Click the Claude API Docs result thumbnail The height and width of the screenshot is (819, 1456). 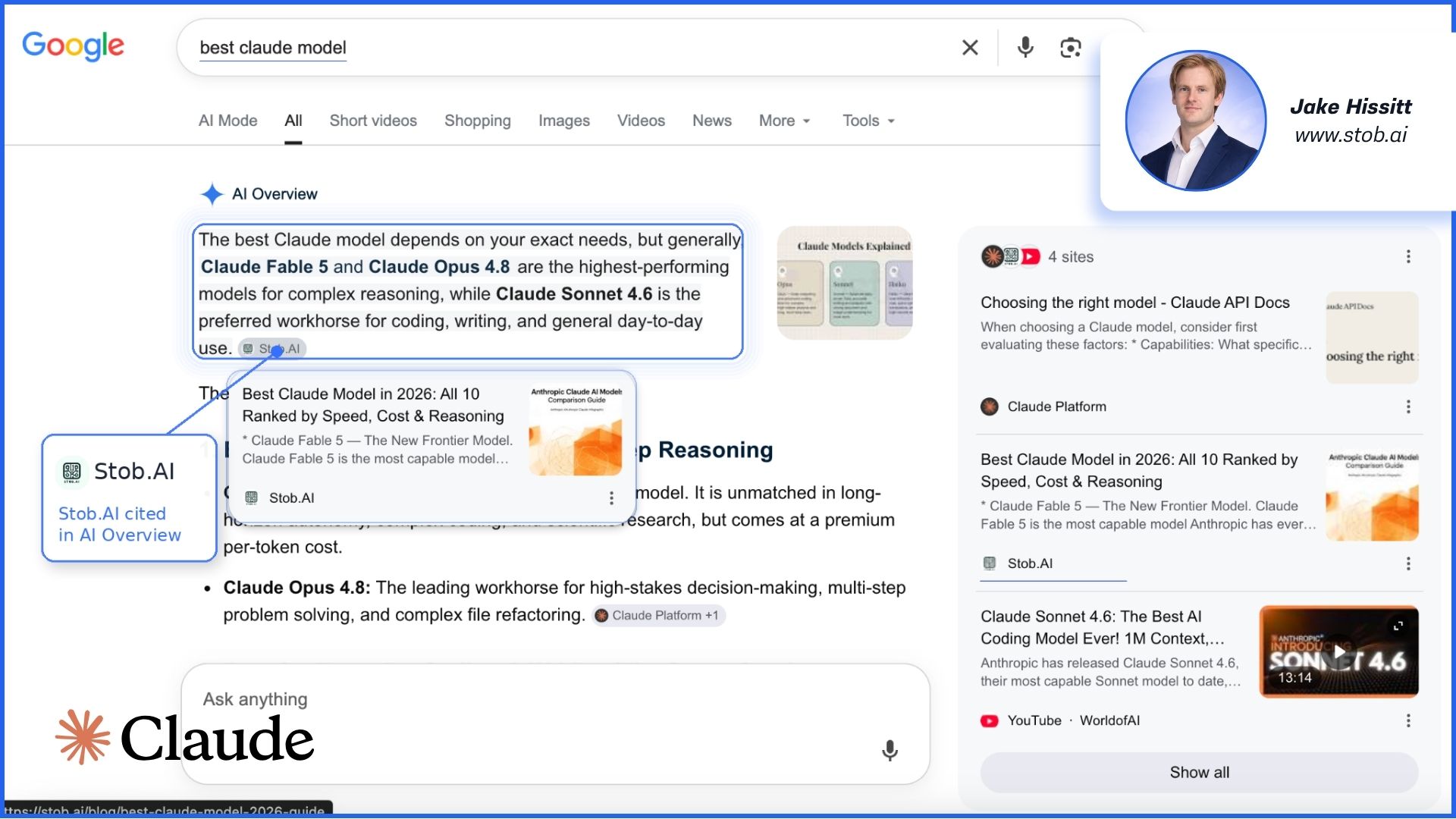coord(1372,337)
